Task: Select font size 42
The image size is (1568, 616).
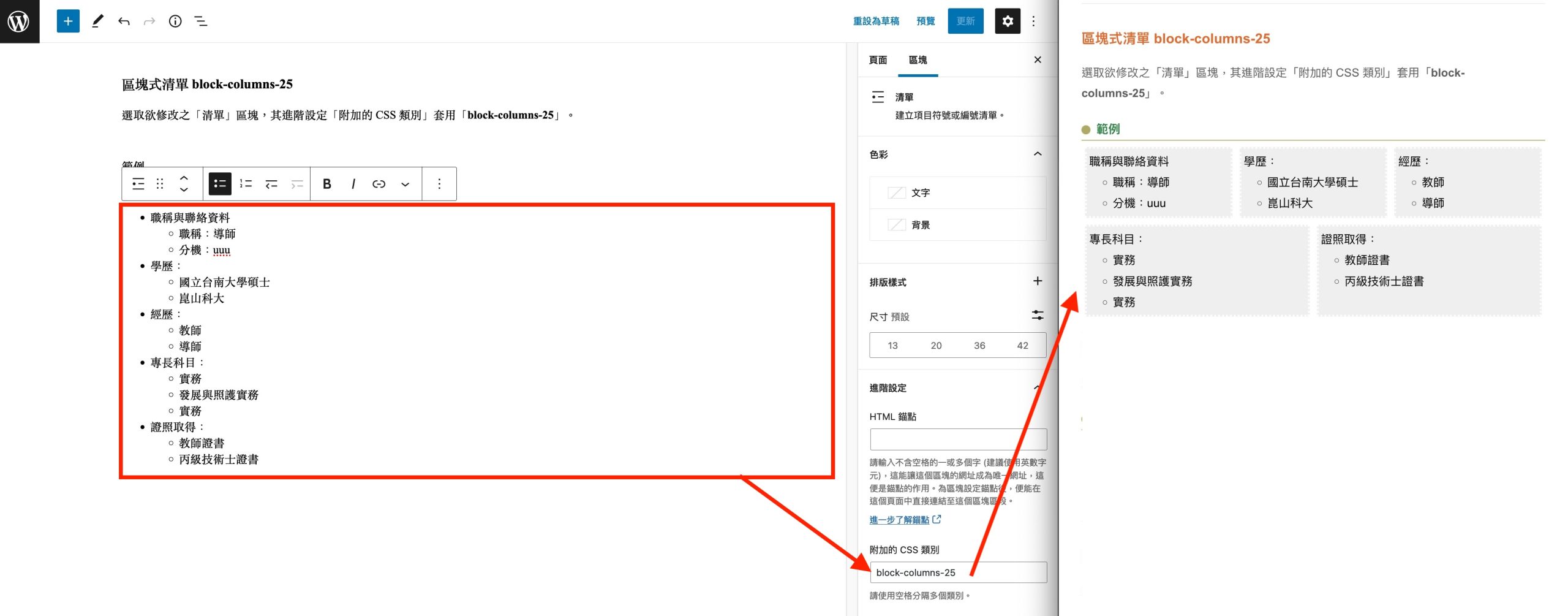Action: pos(1022,346)
